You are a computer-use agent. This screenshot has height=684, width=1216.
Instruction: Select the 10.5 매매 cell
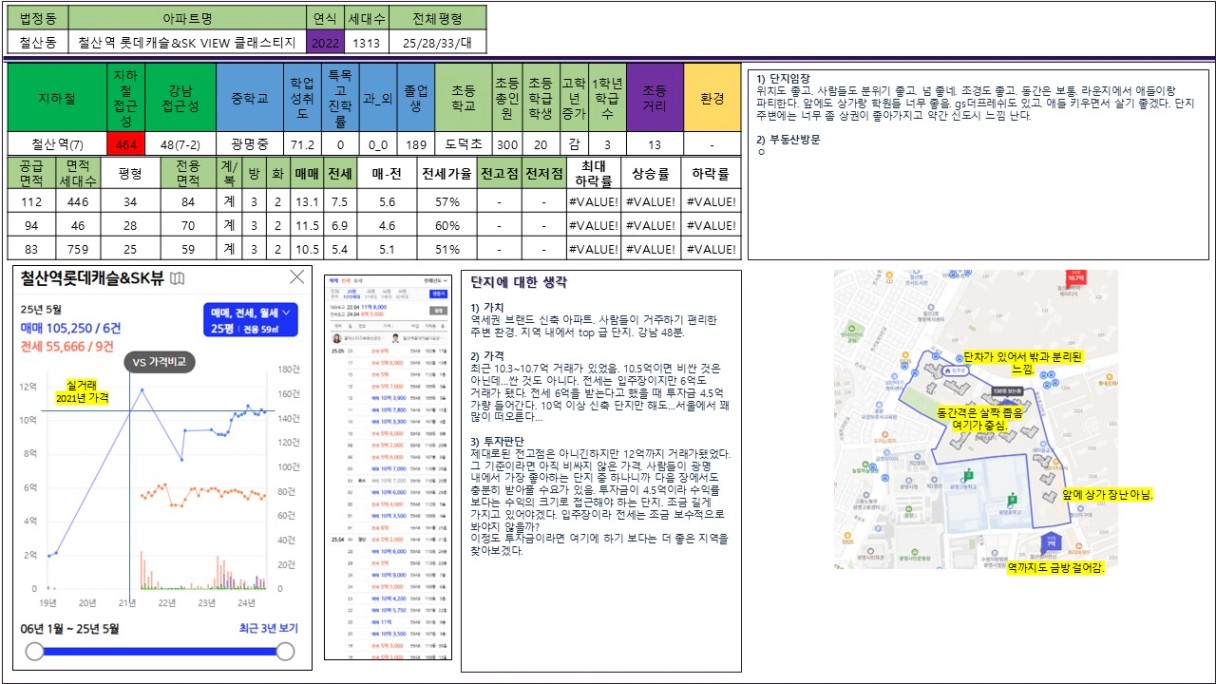click(305, 248)
